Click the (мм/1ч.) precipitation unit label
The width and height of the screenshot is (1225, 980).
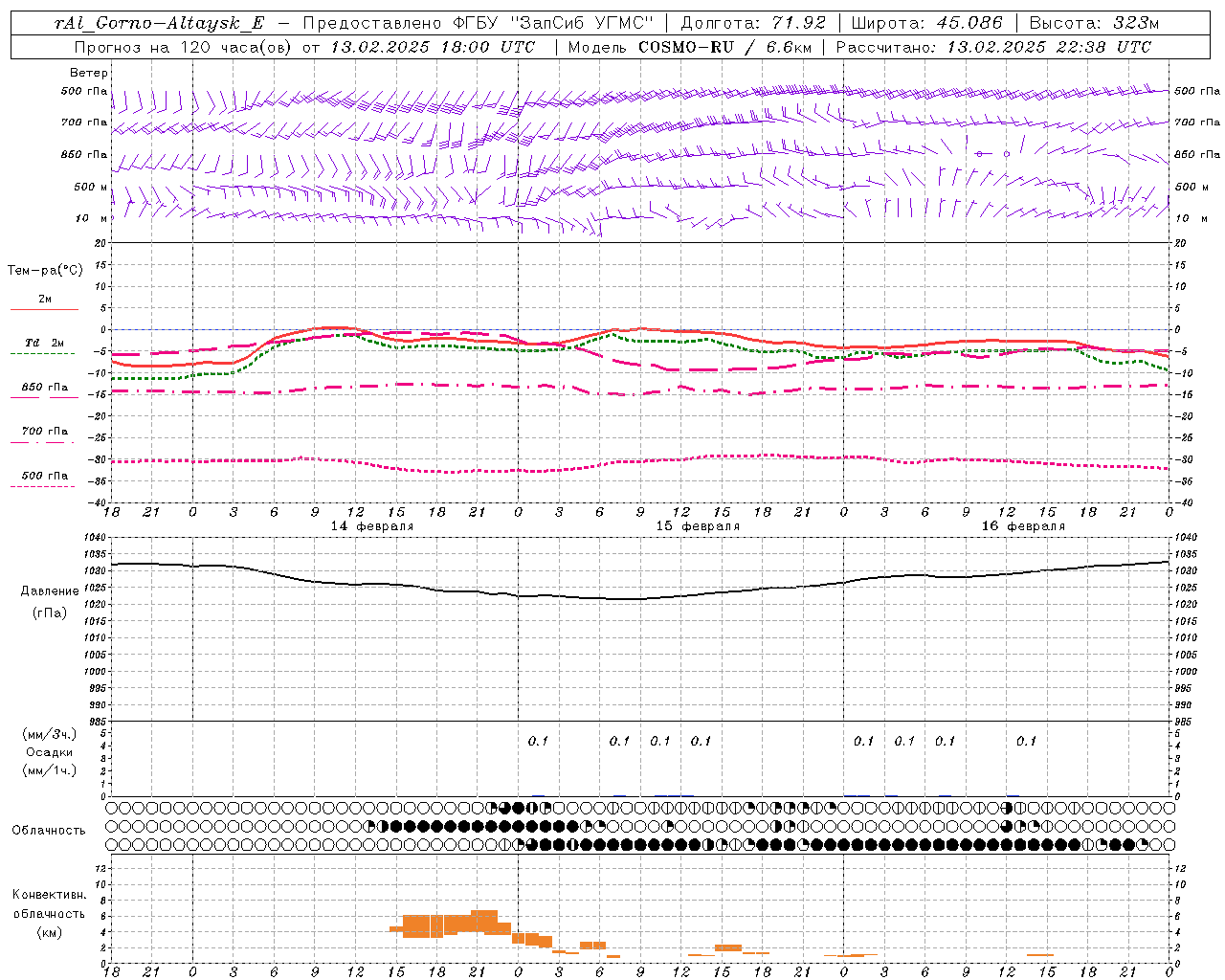[x=50, y=770]
